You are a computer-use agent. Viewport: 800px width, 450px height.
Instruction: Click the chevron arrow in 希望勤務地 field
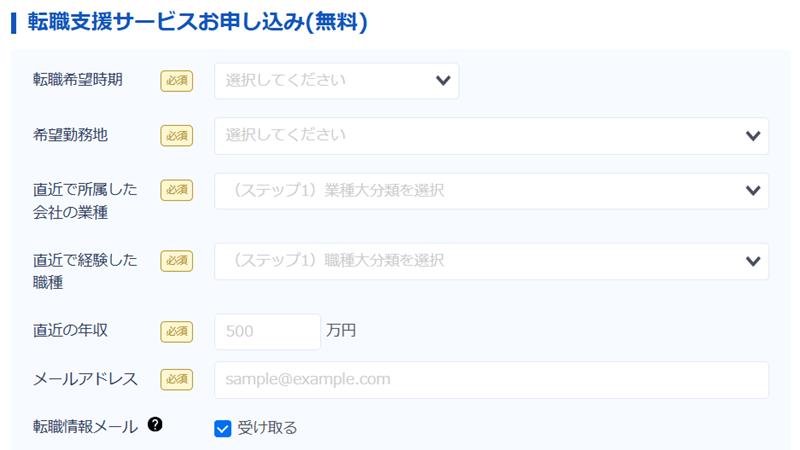pos(753,136)
